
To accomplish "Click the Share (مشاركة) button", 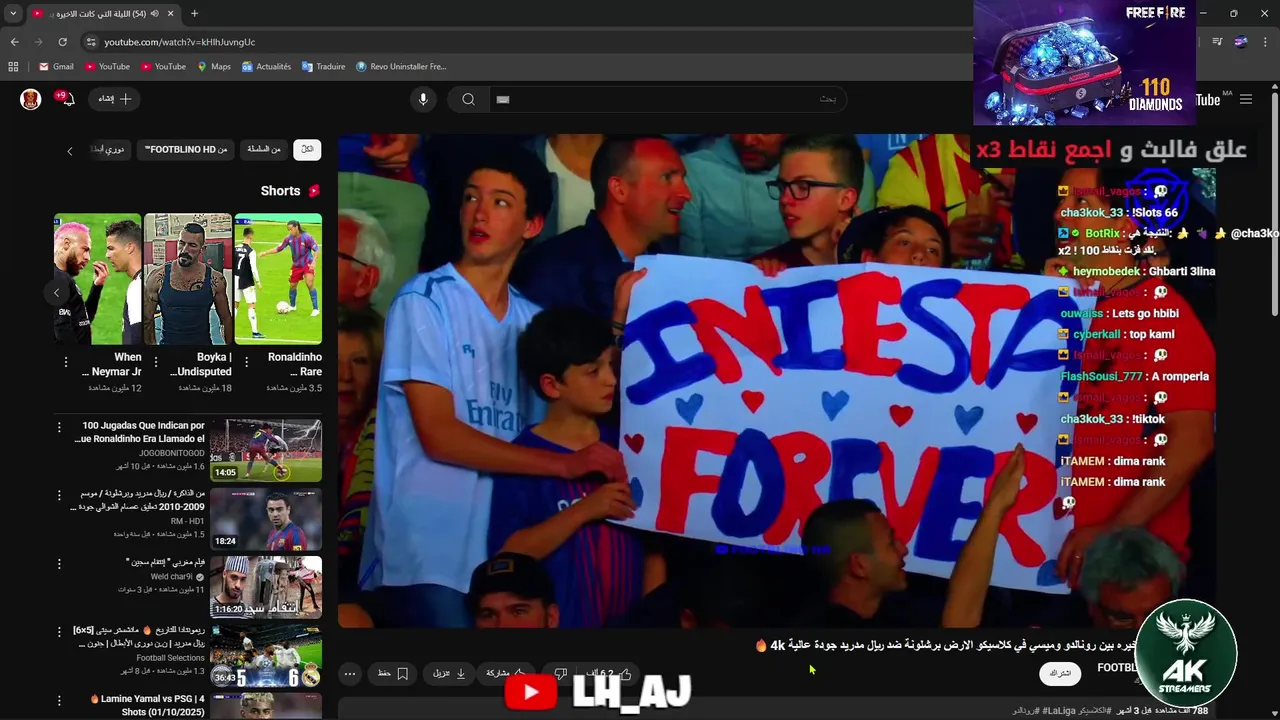I will coord(506,674).
